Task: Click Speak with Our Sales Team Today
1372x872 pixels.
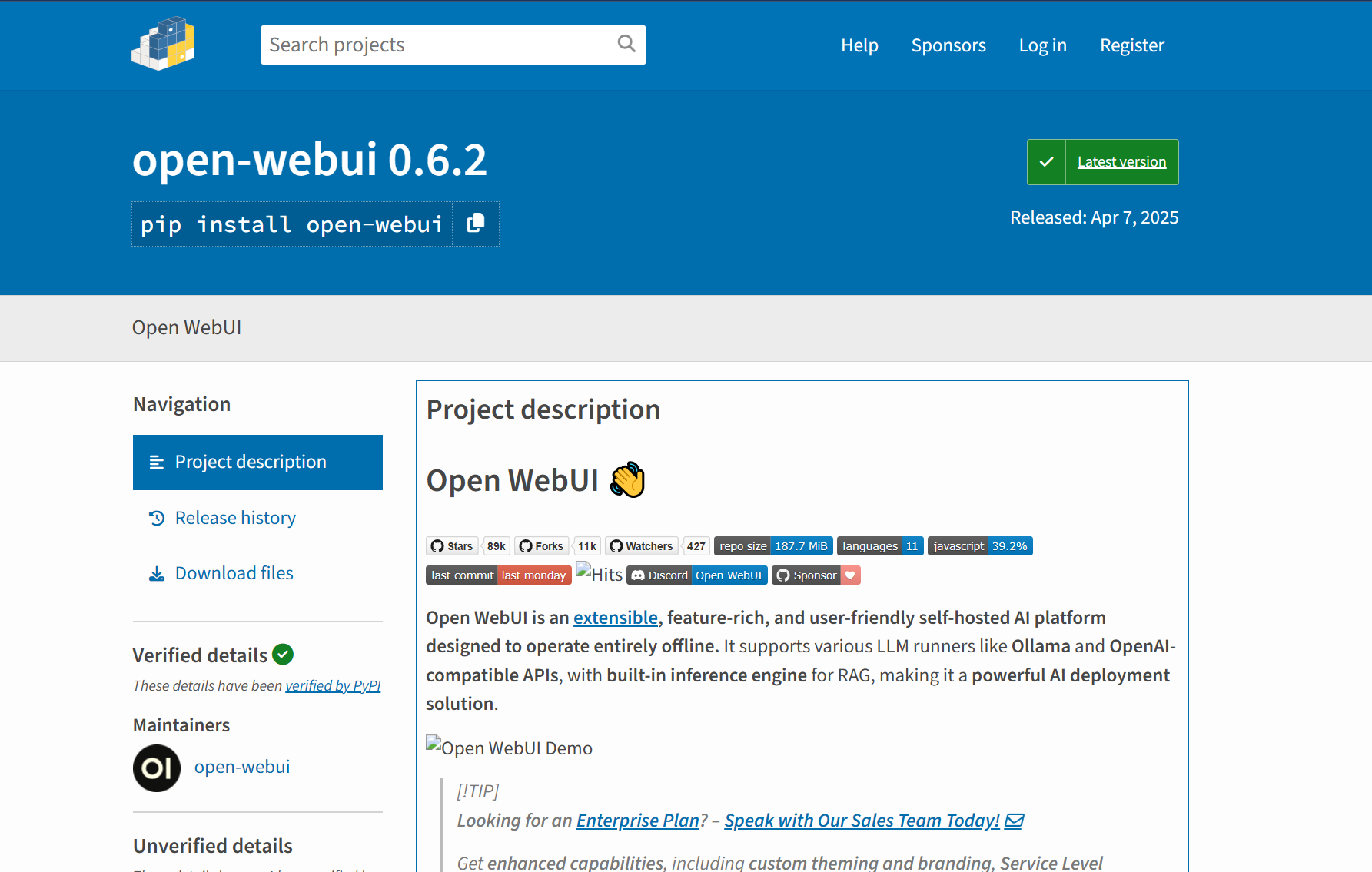Action: click(x=862, y=821)
